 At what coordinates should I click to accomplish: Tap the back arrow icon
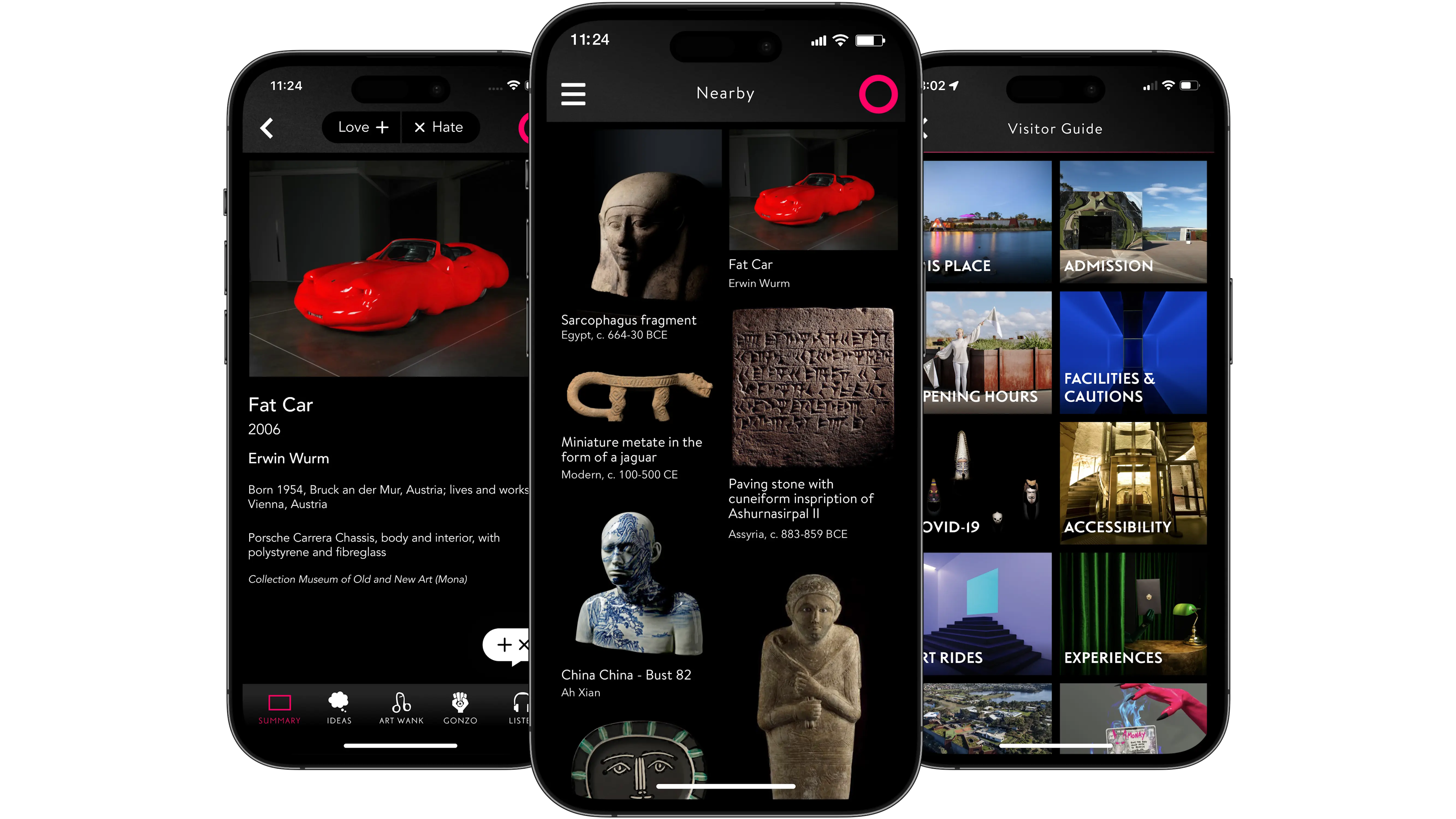click(x=265, y=127)
